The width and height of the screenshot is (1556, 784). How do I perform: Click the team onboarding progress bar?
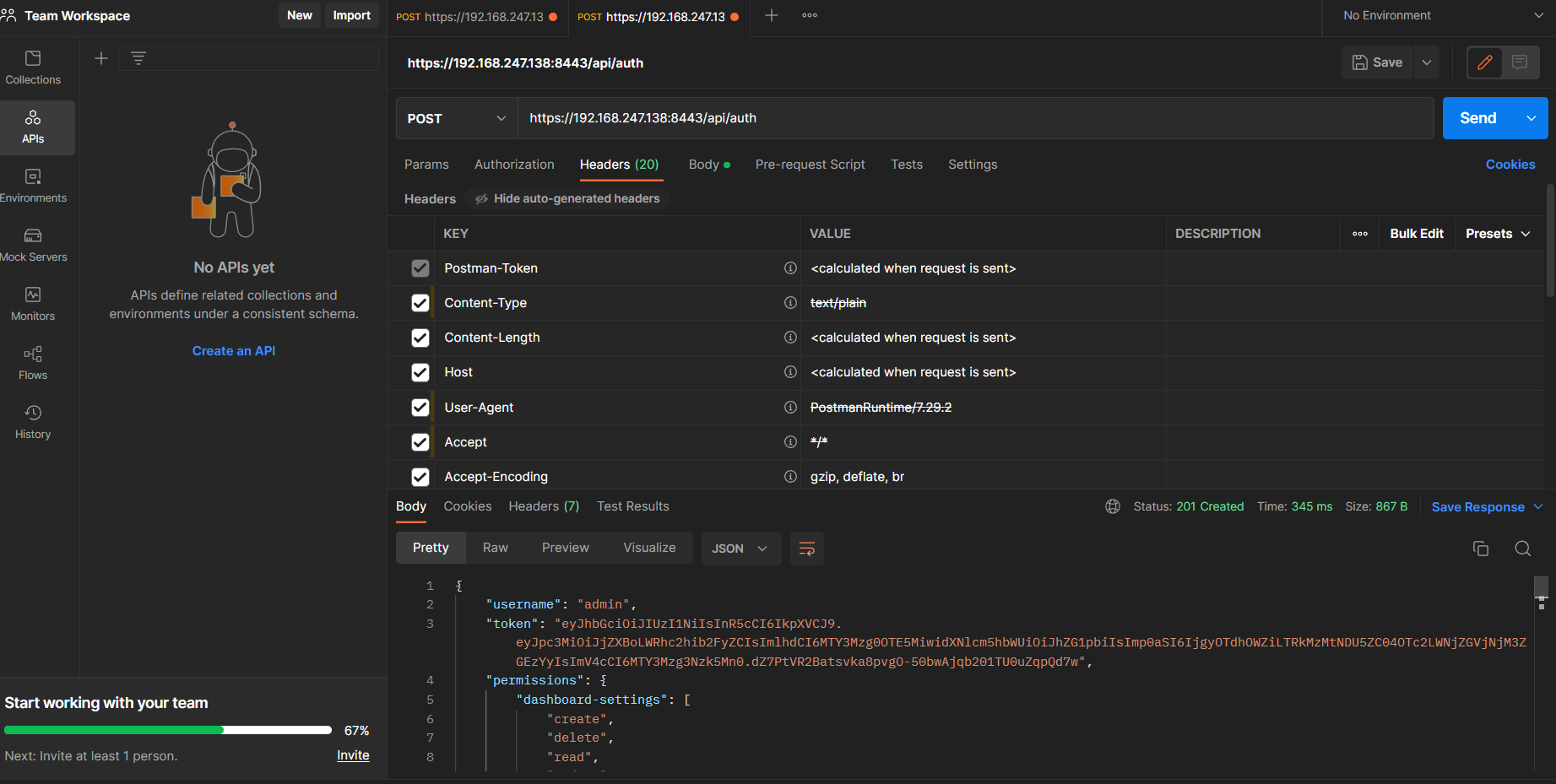click(167, 730)
